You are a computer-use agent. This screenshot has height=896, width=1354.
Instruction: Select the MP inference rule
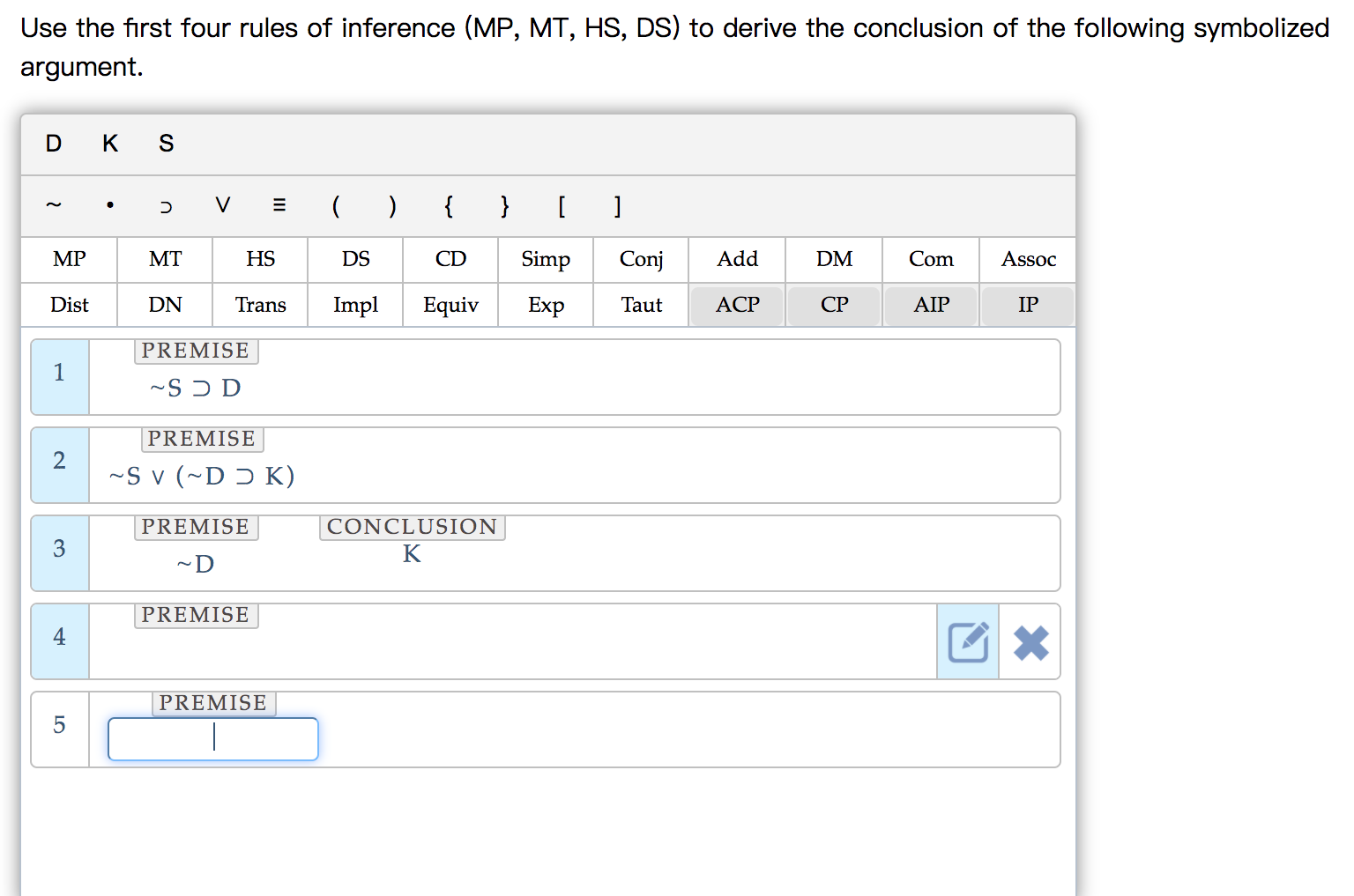(x=68, y=259)
